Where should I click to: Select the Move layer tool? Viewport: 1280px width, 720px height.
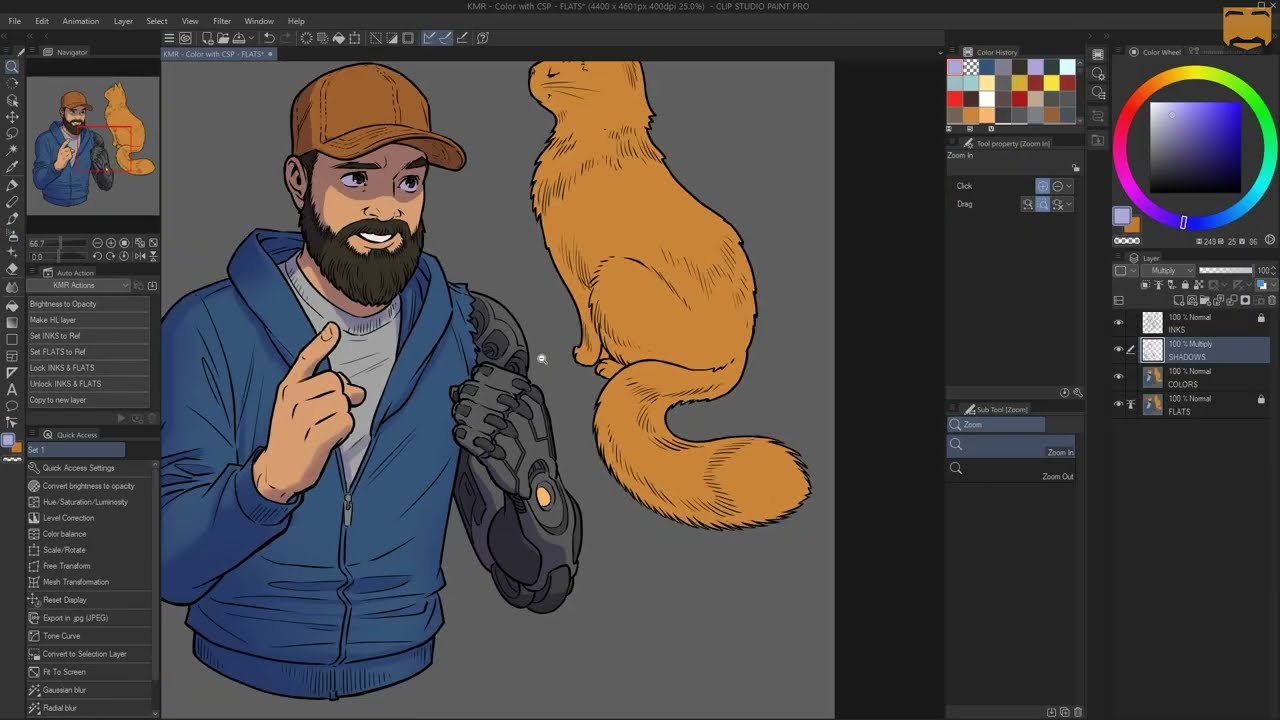pos(12,117)
